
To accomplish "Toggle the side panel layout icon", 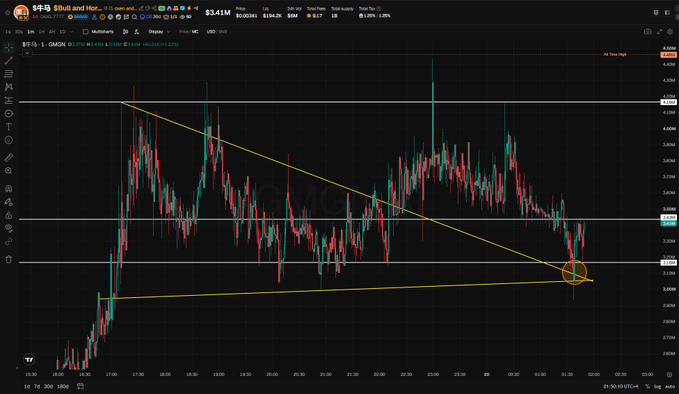I will click(667, 13).
